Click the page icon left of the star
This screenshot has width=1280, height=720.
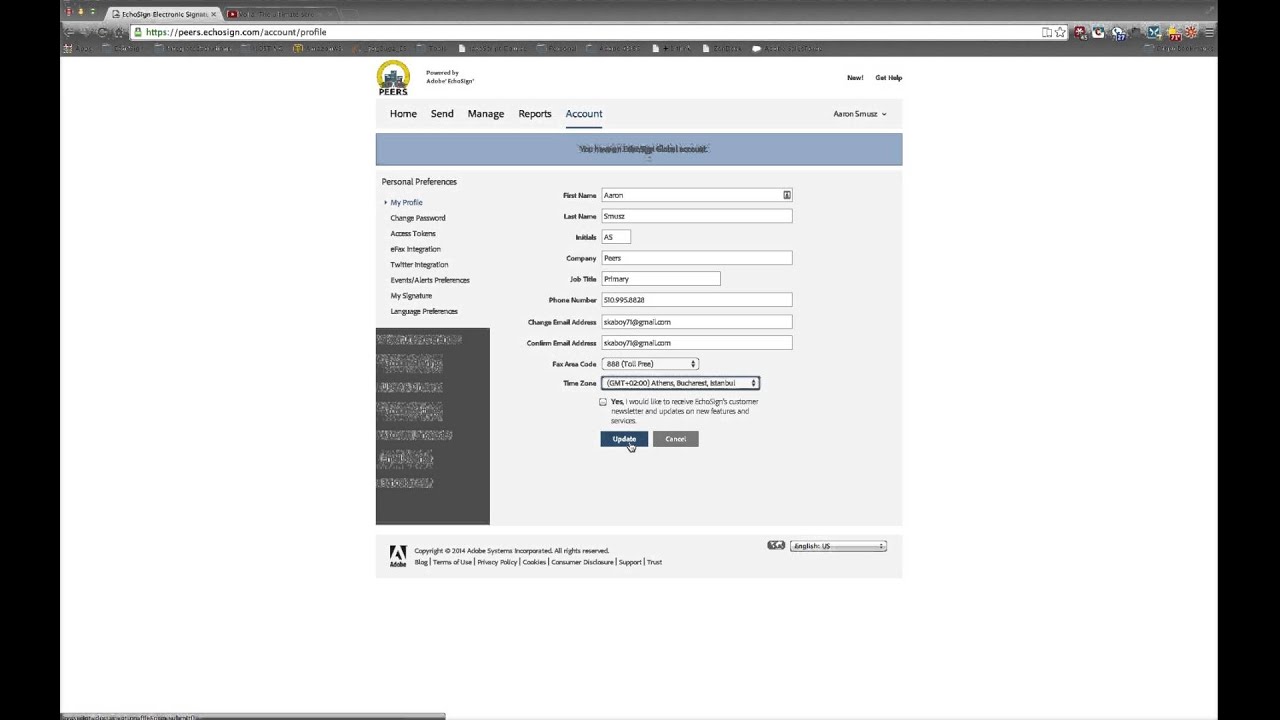[x=1046, y=32]
